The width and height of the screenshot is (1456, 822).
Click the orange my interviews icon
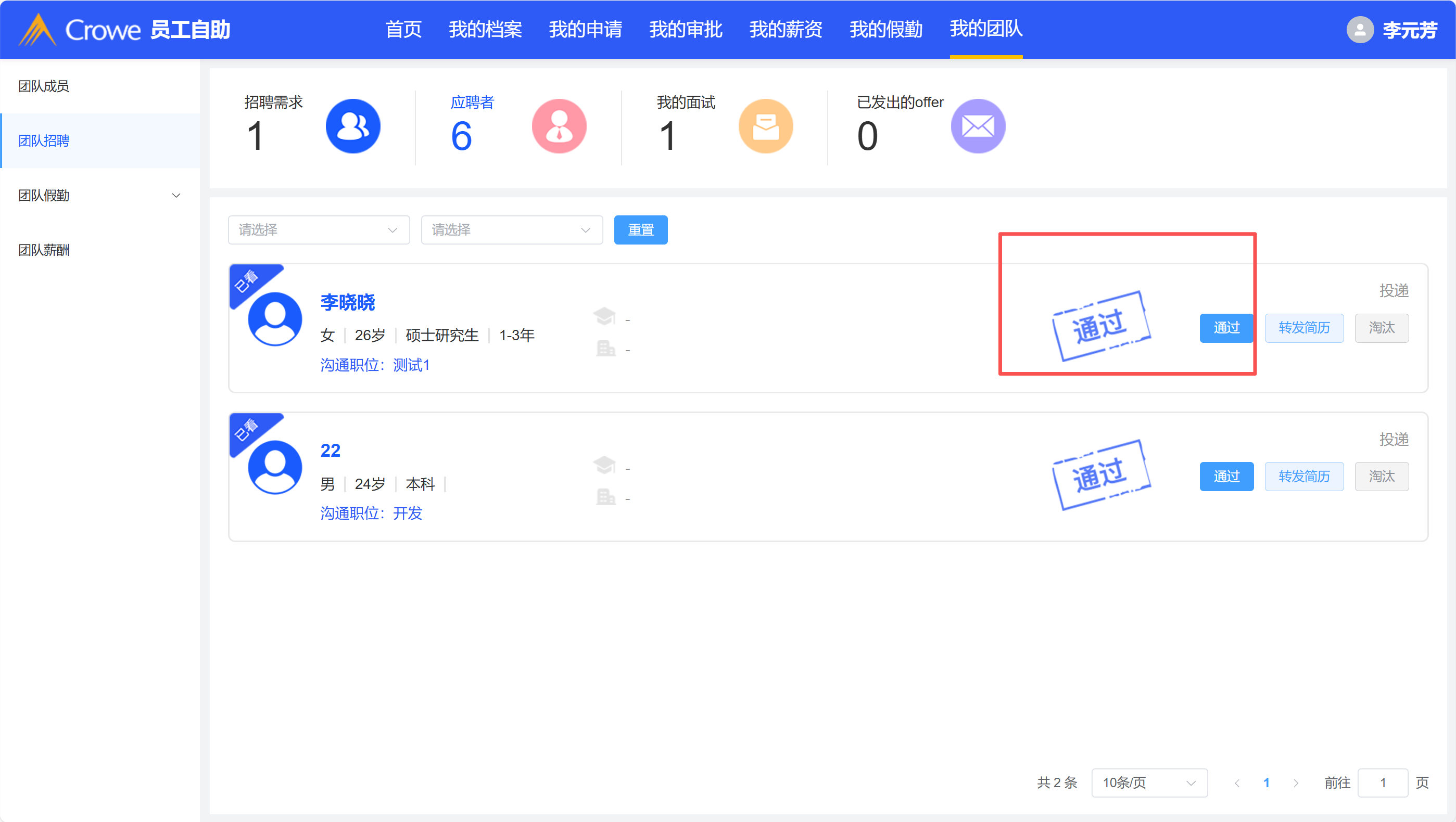(765, 126)
